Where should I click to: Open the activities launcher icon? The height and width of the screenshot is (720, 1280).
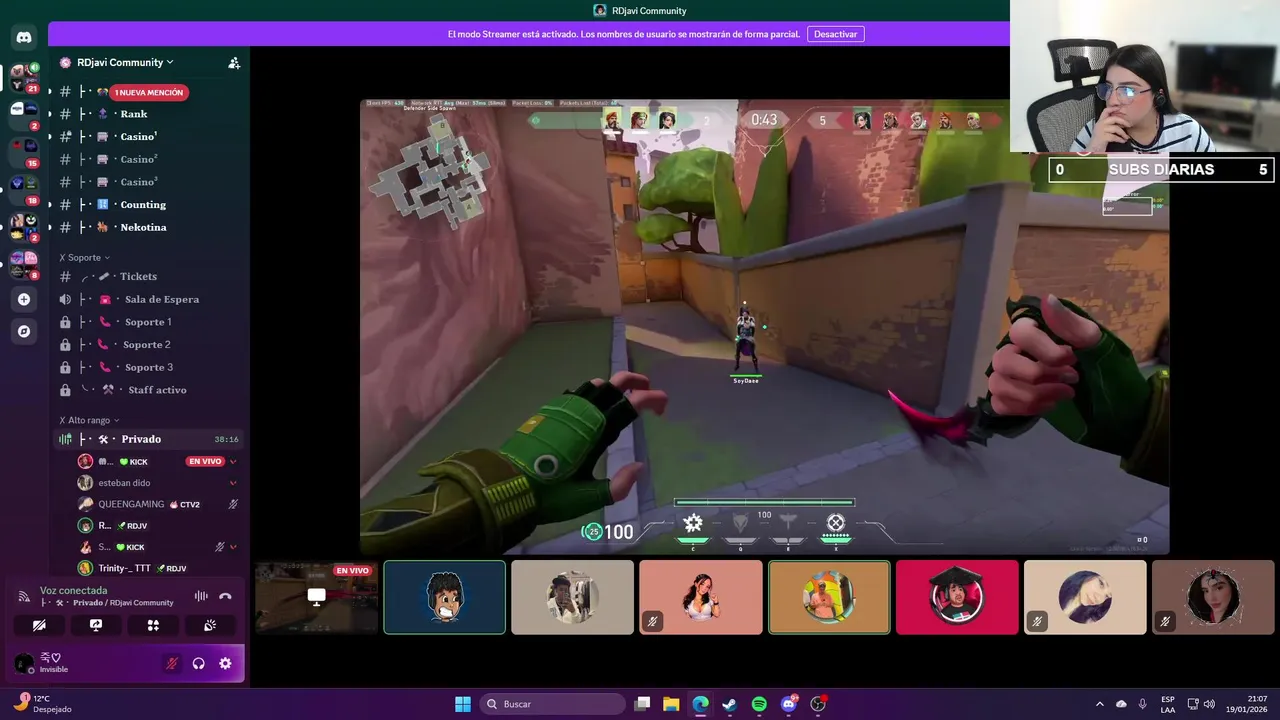pos(153,625)
